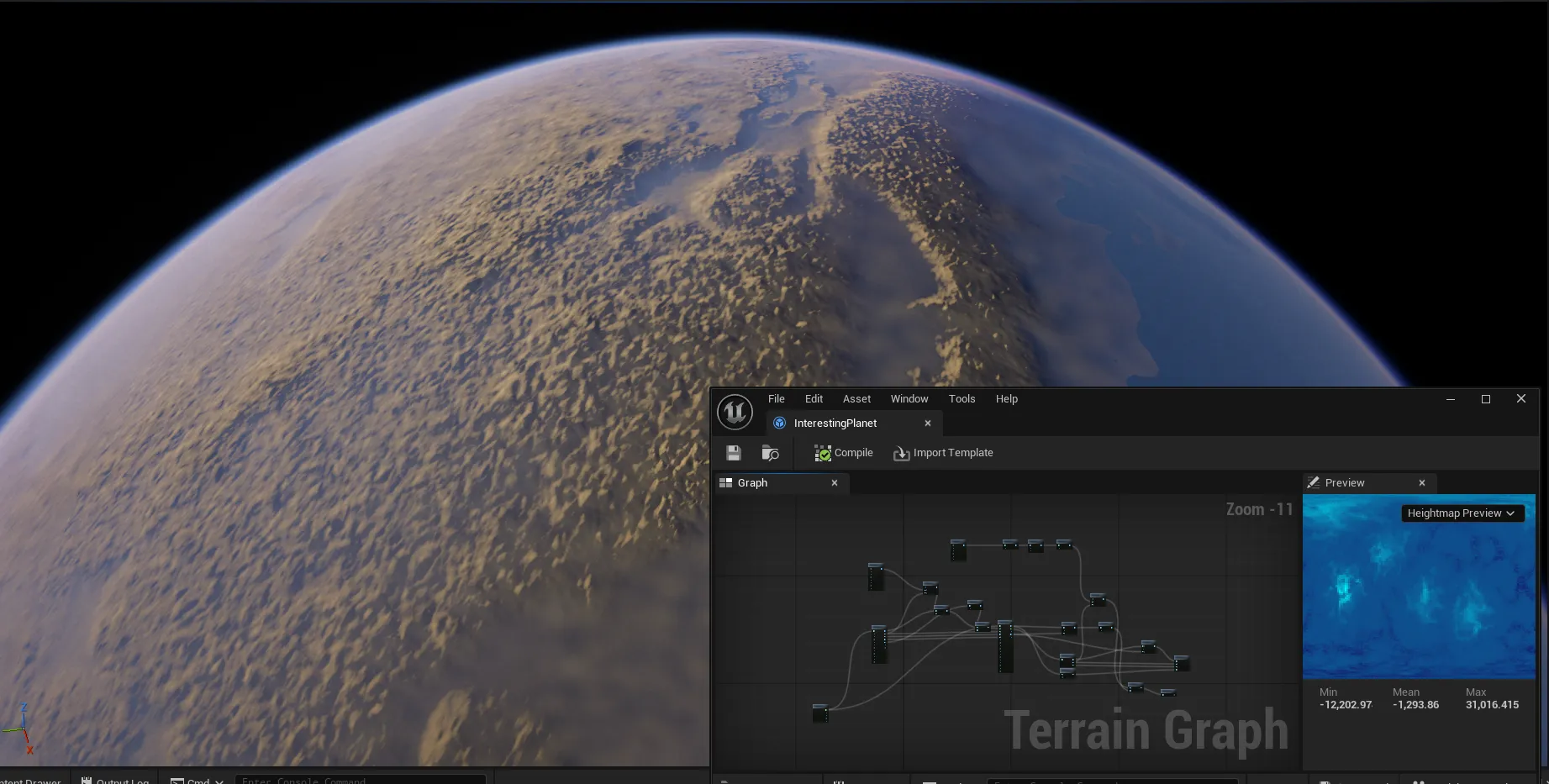Minimize the terrain graph editor window
The width and height of the screenshot is (1549, 784).
pyautogui.click(x=1451, y=399)
